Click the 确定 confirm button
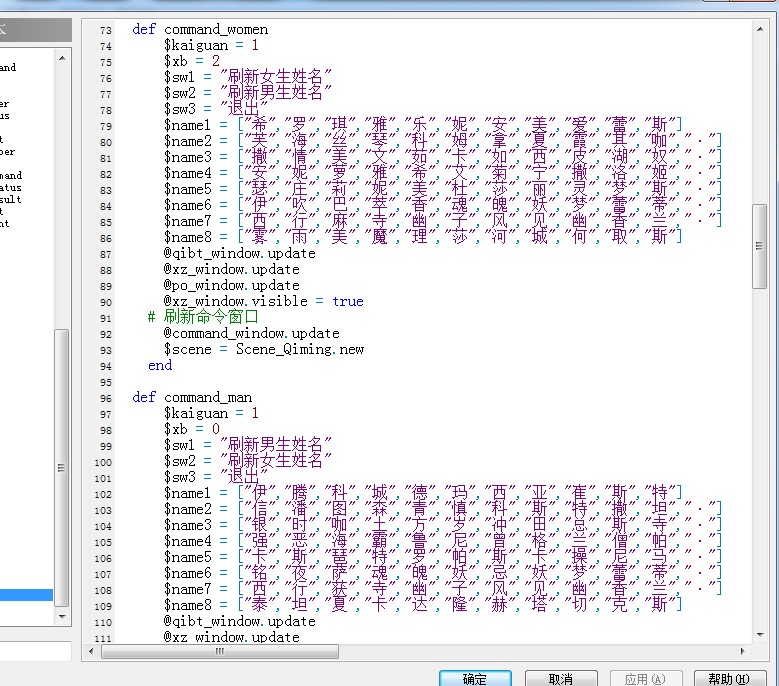 click(475, 679)
